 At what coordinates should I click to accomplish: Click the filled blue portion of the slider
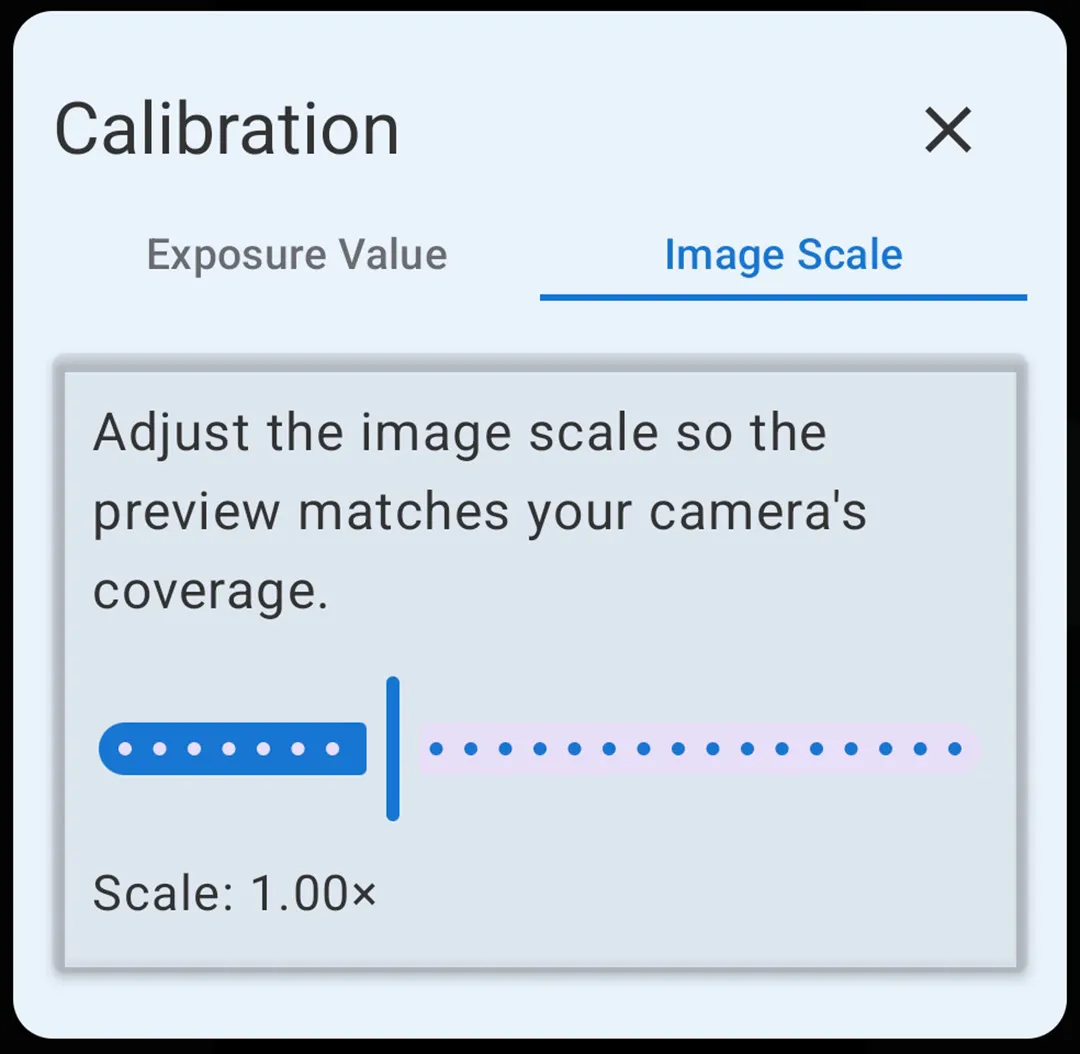tap(230, 748)
